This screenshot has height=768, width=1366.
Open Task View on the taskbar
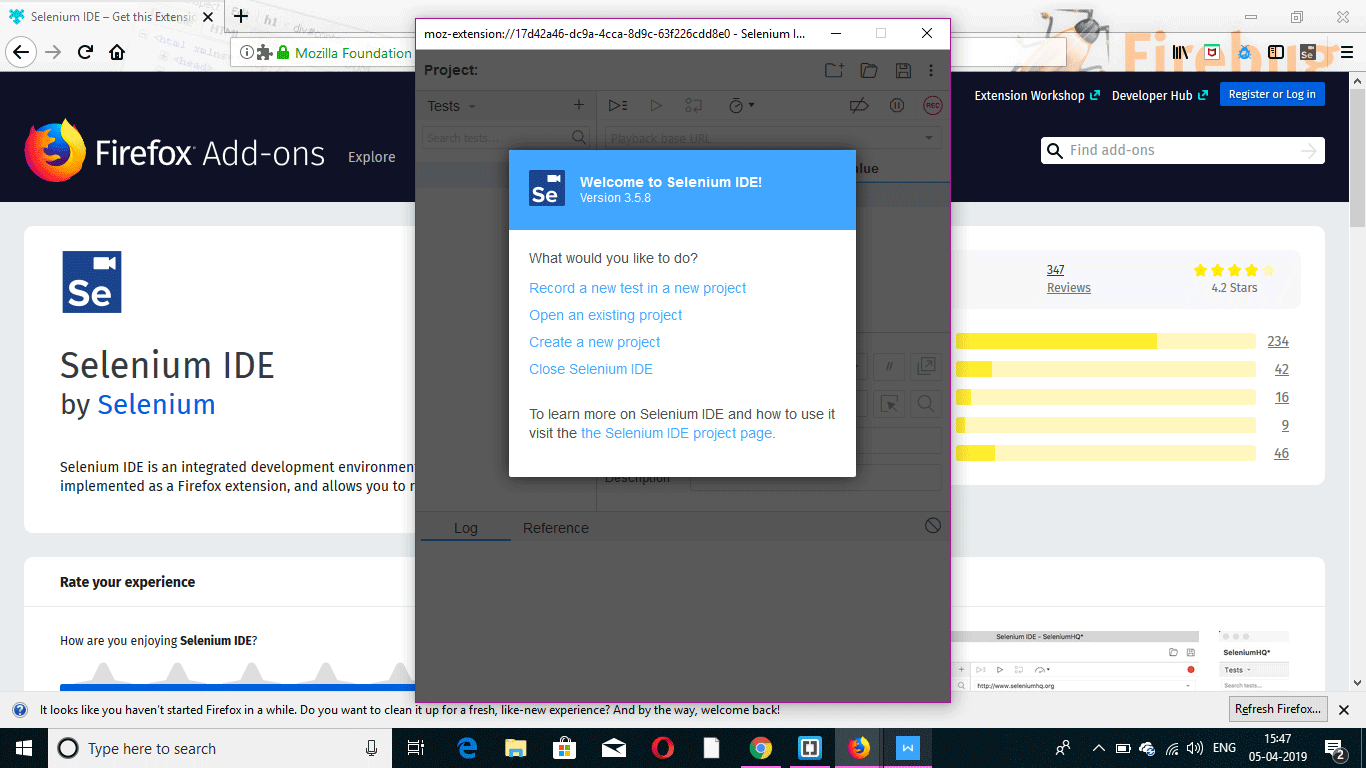click(x=416, y=748)
